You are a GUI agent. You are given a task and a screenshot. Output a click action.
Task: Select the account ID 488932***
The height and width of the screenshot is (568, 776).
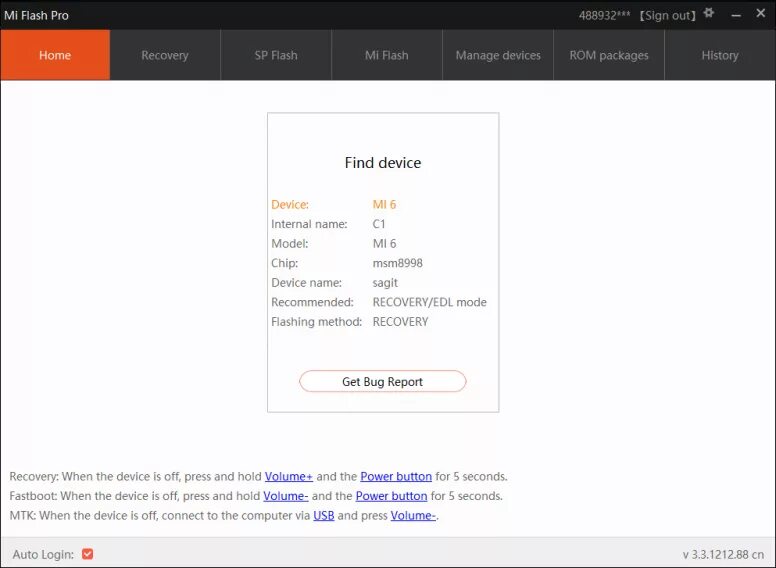point(604,15)
